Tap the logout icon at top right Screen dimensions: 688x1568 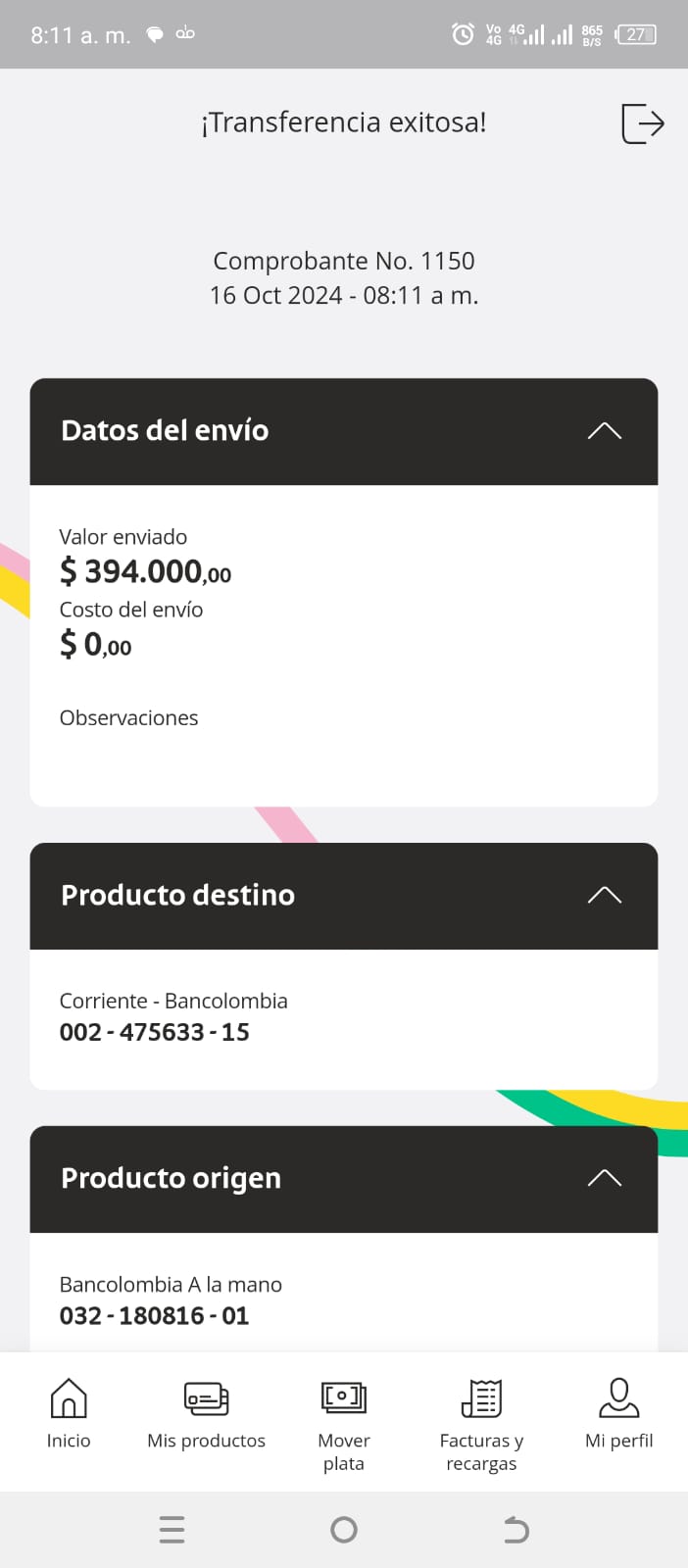coord(643,123)
